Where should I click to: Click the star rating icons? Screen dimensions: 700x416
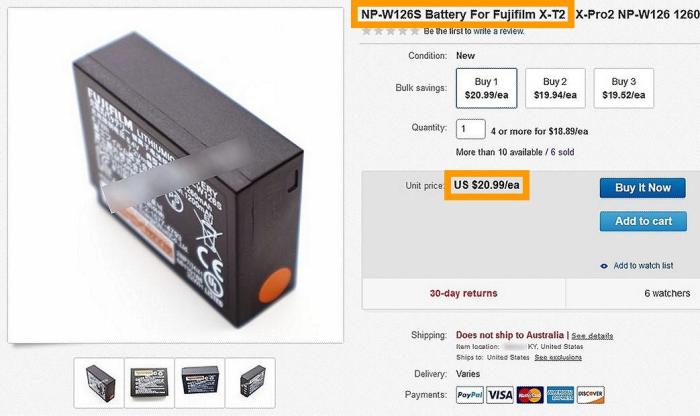391,31
